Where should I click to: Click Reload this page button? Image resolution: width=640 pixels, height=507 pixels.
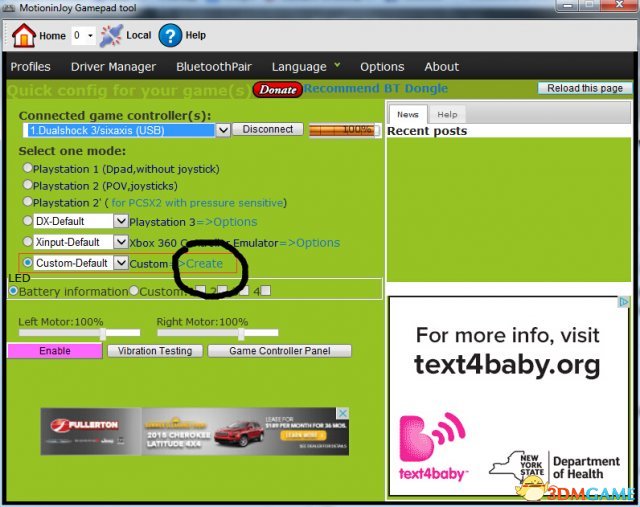coord(585,88)
